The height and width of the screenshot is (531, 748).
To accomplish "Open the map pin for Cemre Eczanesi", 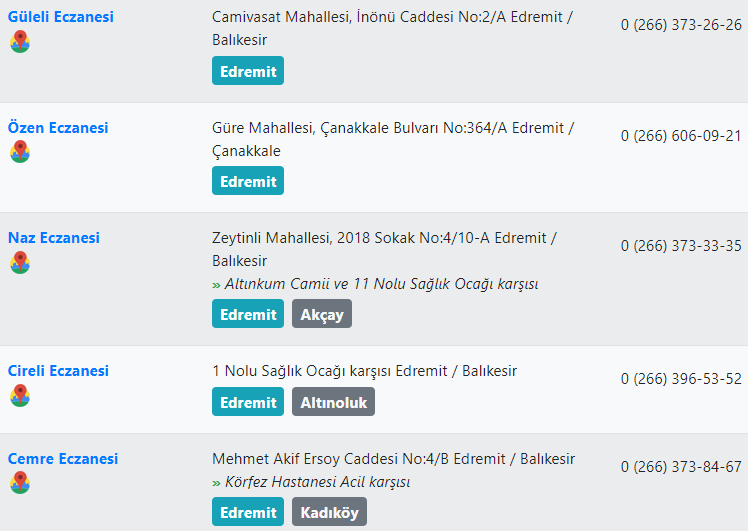I will pyautogui.click(x=20, y=482).
